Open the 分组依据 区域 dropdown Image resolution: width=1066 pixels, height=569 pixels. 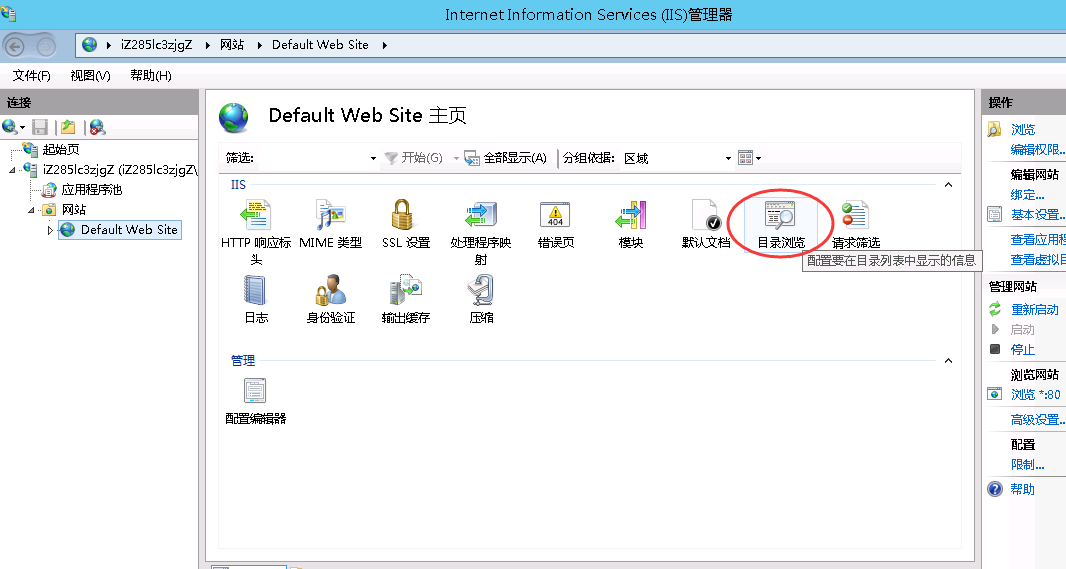pos(677,158)
